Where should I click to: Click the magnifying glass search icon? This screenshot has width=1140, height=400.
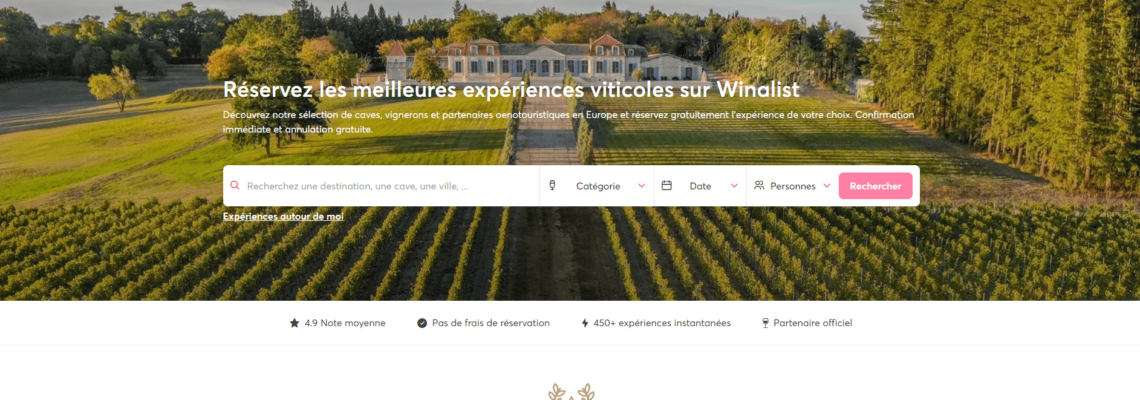click(235, 185)
